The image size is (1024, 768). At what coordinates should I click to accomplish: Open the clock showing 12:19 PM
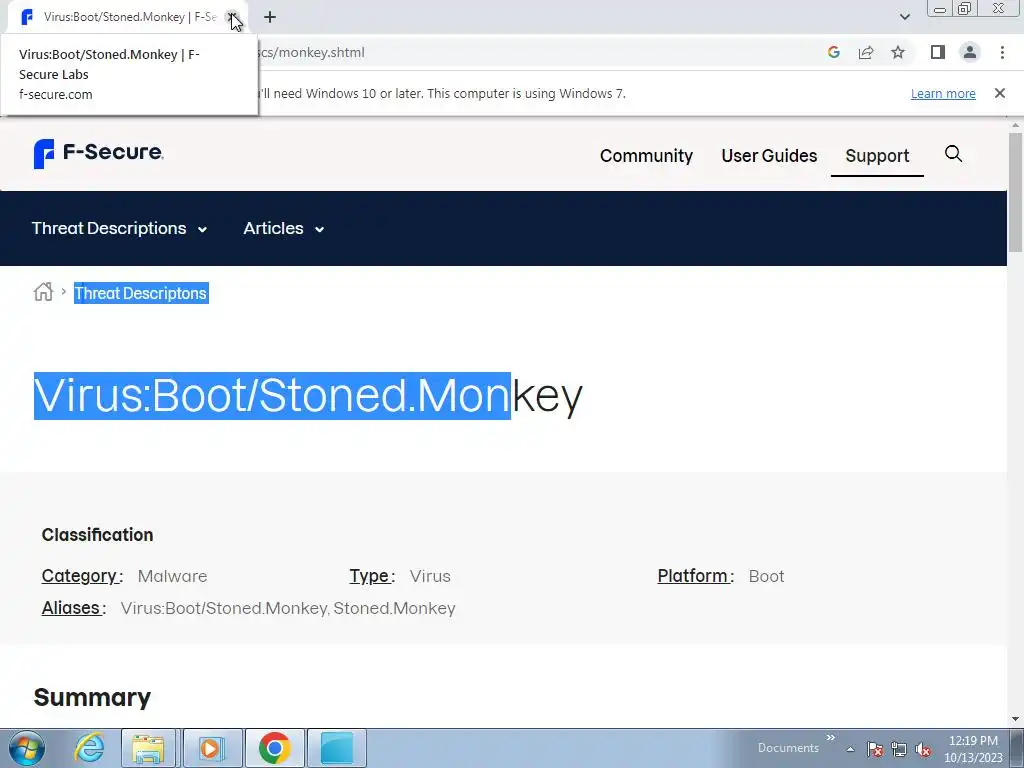(973, 749)
